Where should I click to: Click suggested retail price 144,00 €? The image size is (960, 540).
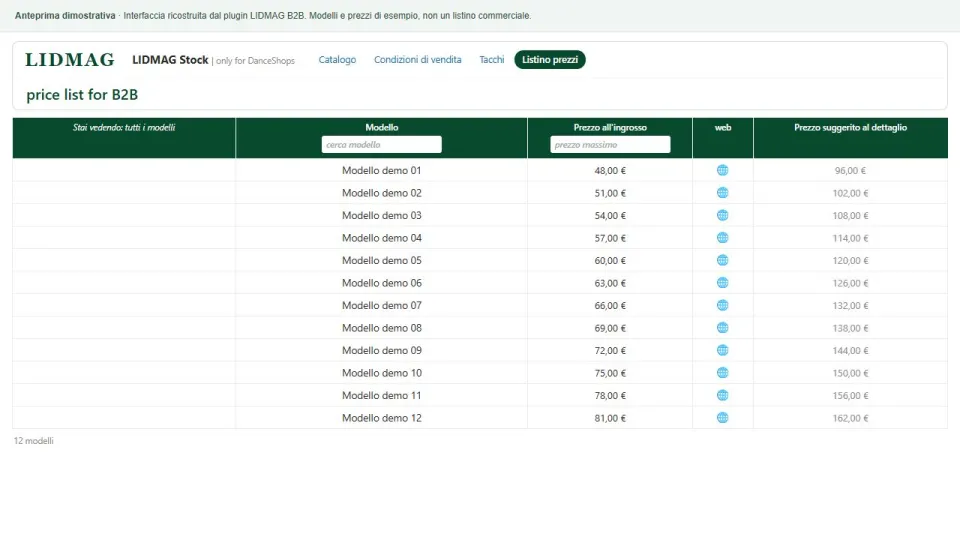(x=850, y=351)
